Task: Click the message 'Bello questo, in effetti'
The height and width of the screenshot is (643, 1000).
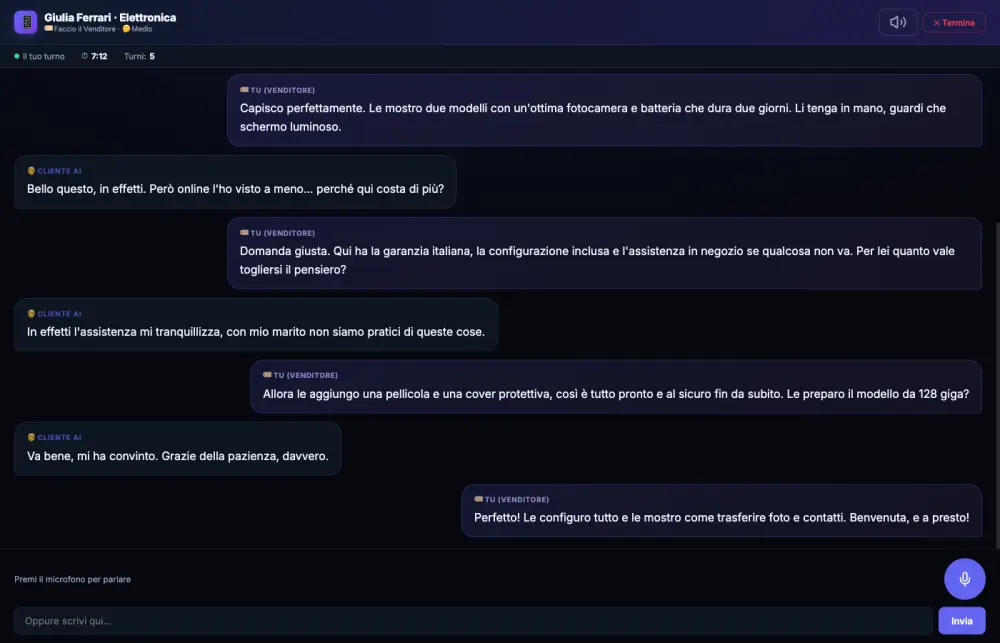Action: (x=235, y=182)
